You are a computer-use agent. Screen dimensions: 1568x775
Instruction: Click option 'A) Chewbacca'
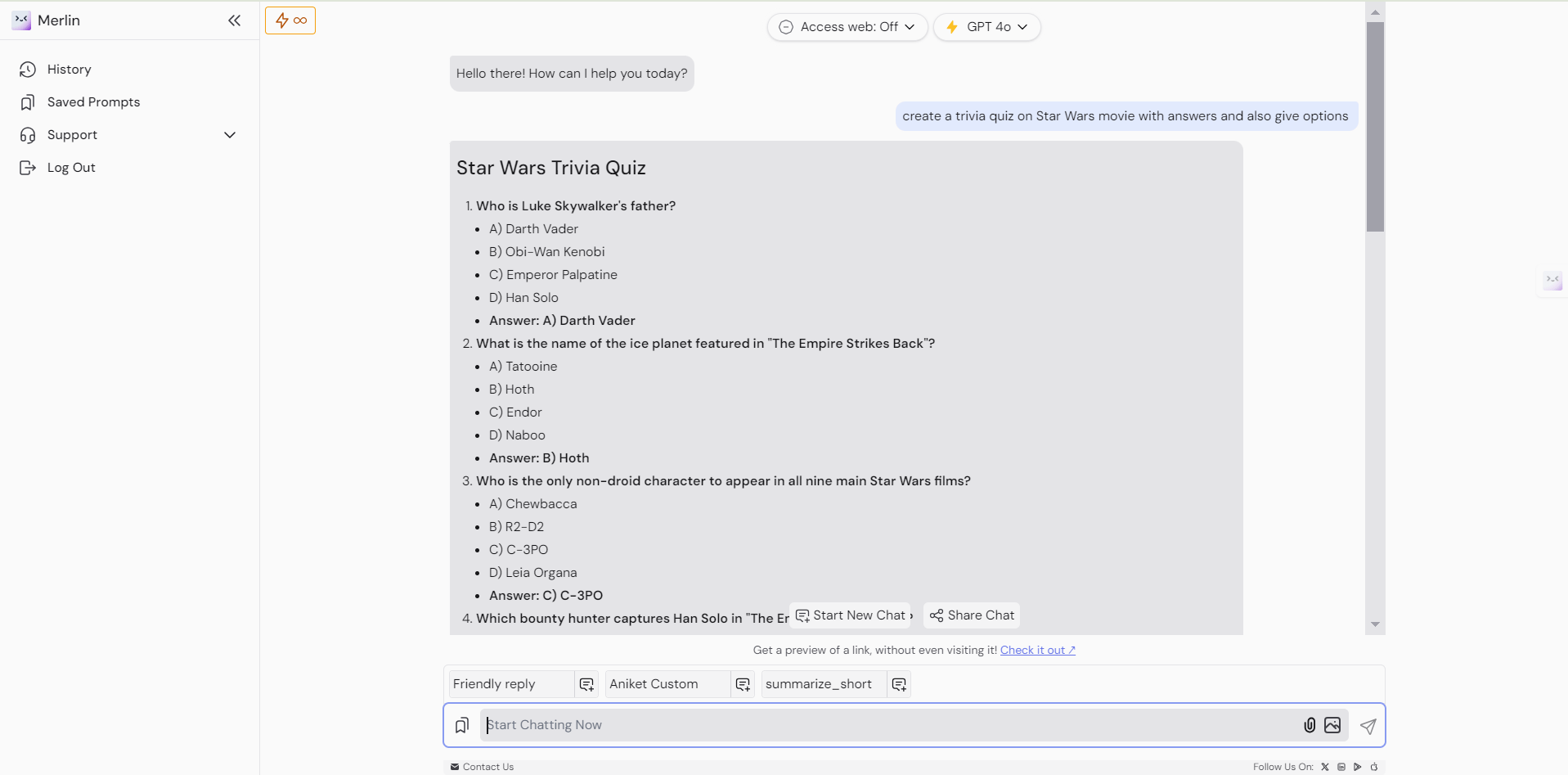(x=533, y=504)
